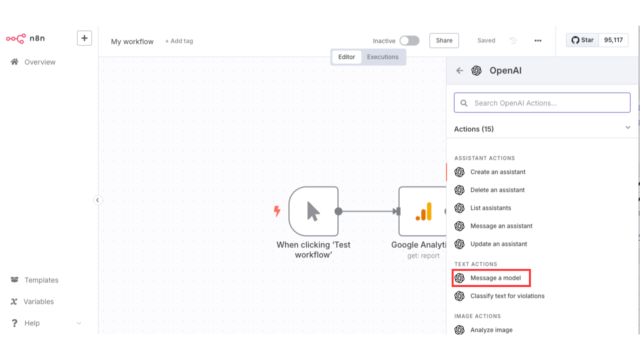Open the three-dots workflow menu
Screen dimensions: 640x360
(538, 40)
